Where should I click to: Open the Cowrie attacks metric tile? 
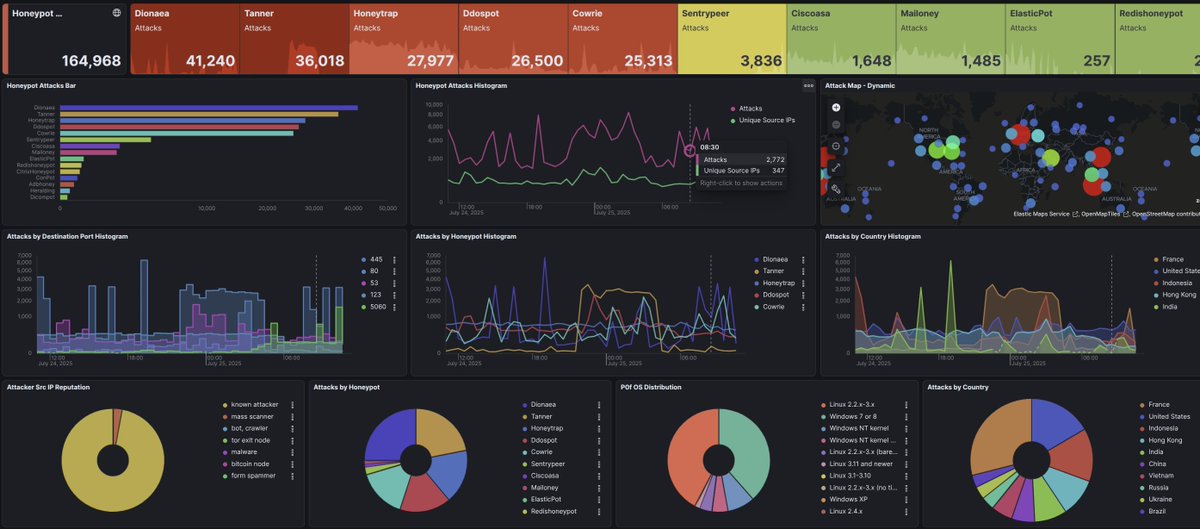pos(623,38)
